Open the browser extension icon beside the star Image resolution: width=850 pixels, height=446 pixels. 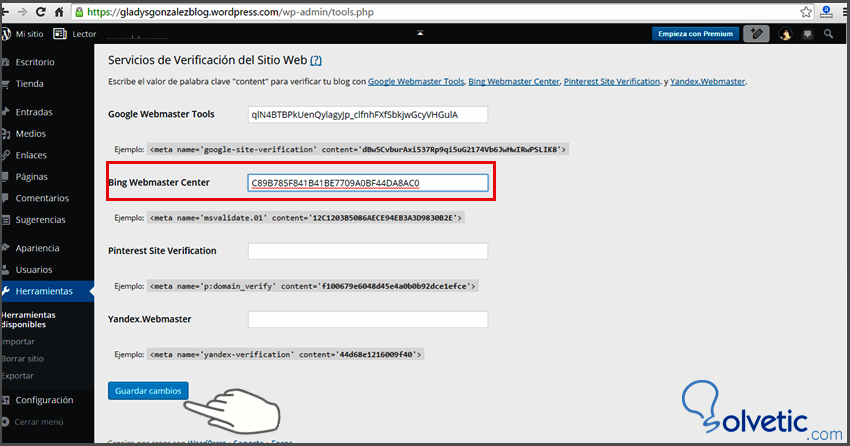[x=826, y=11]
